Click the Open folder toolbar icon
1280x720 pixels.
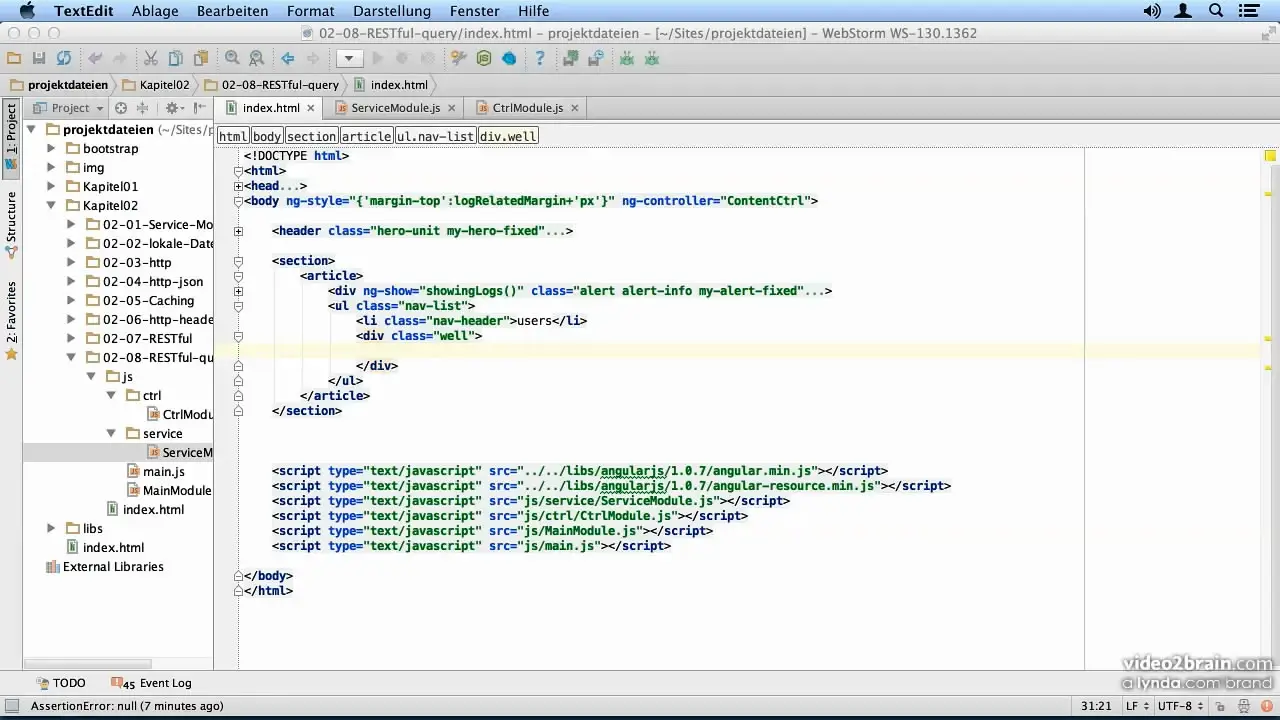pos(14,59)
